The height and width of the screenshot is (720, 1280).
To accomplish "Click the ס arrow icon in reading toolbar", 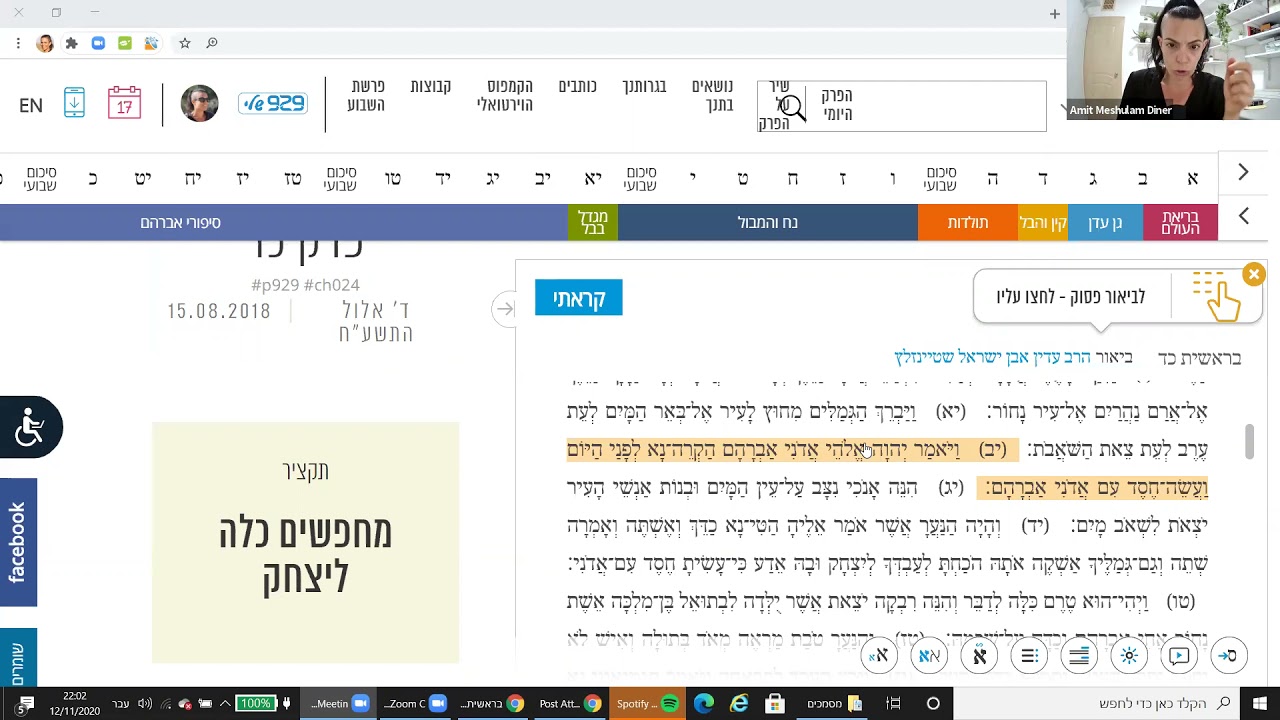I will (x=1227, y=656).
